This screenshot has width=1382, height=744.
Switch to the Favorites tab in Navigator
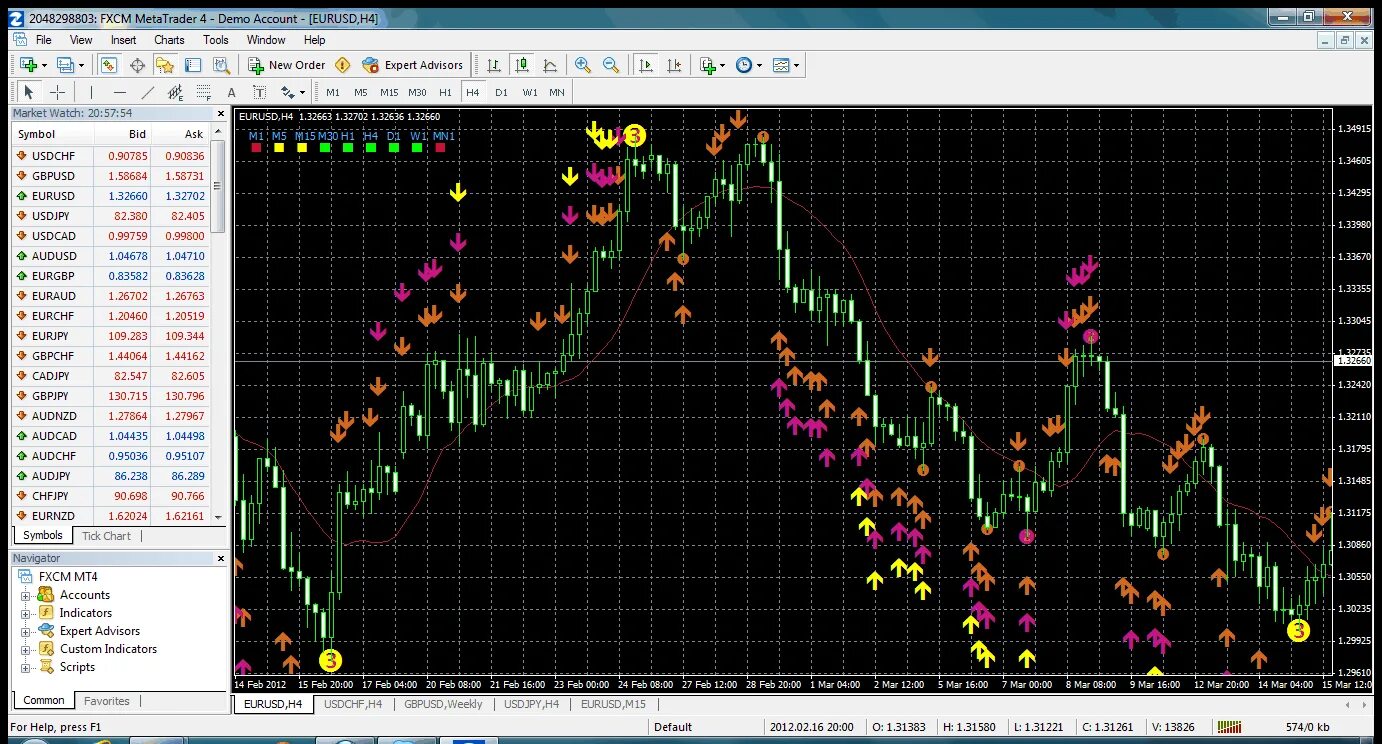[106, 701]
